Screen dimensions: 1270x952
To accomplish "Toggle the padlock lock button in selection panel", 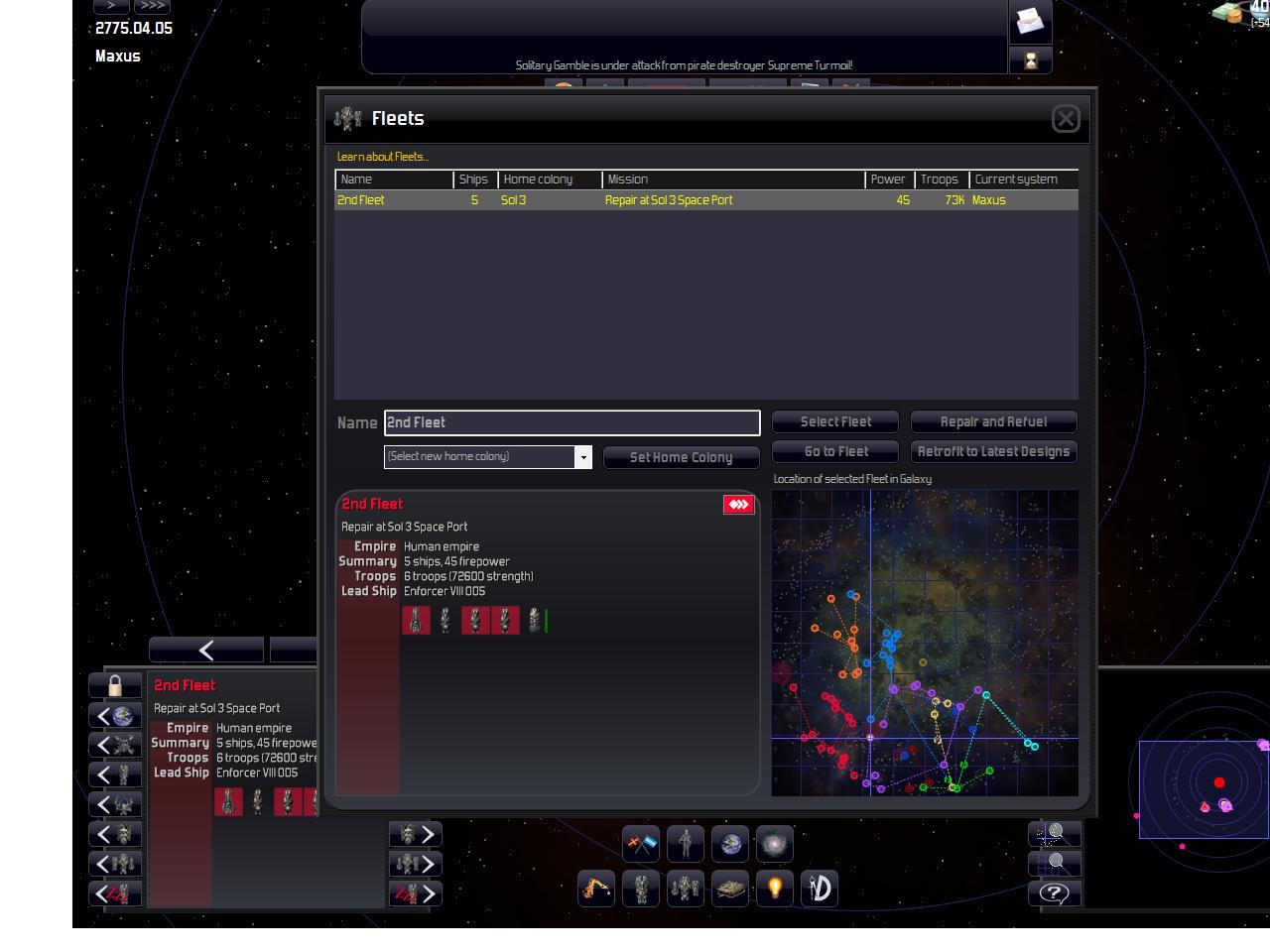I will [115, 685].
